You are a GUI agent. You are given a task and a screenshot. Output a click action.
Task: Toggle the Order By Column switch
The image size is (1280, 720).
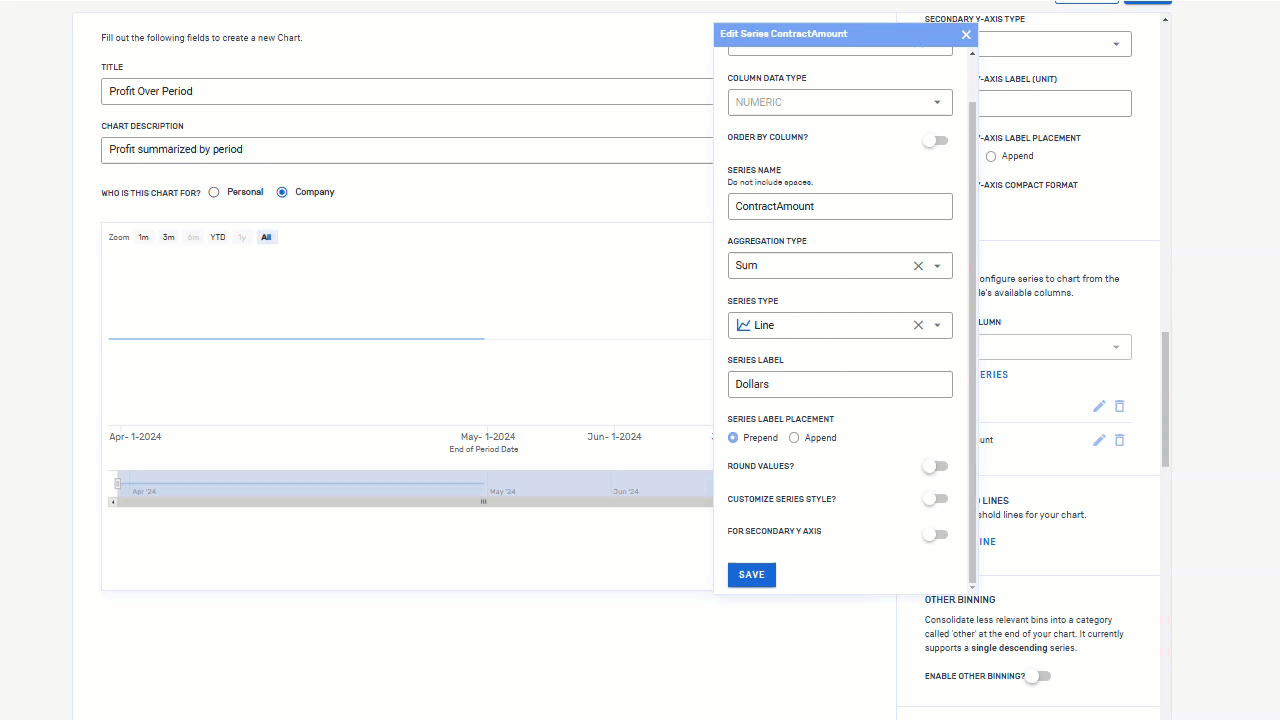[x=935, y=141]
